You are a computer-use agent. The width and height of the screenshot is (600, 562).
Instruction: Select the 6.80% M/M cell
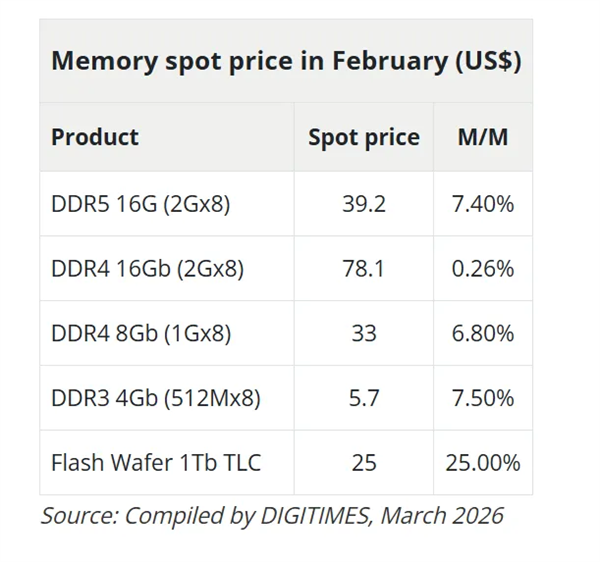pos(482,333)
